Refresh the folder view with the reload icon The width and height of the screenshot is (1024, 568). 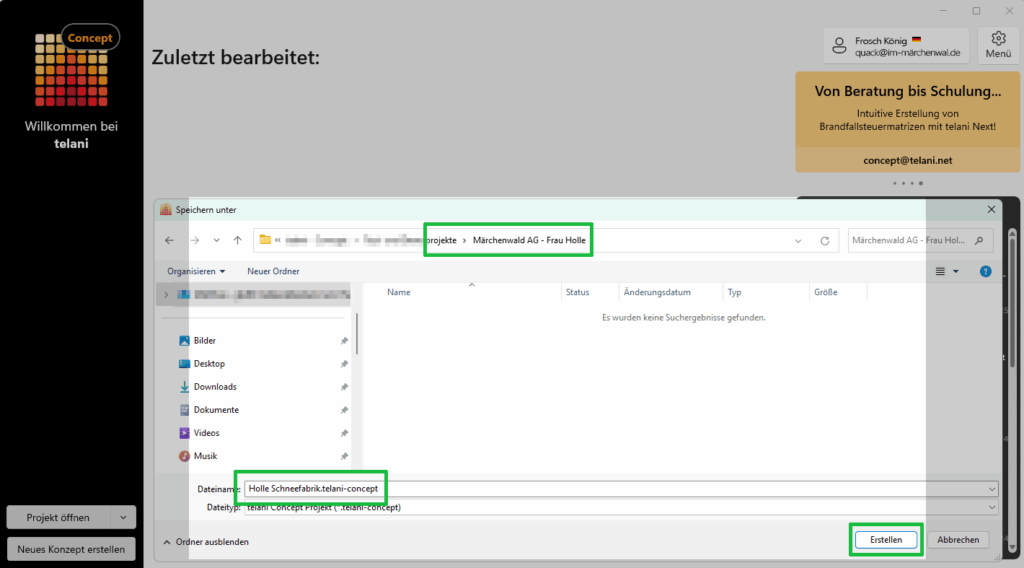825,240
